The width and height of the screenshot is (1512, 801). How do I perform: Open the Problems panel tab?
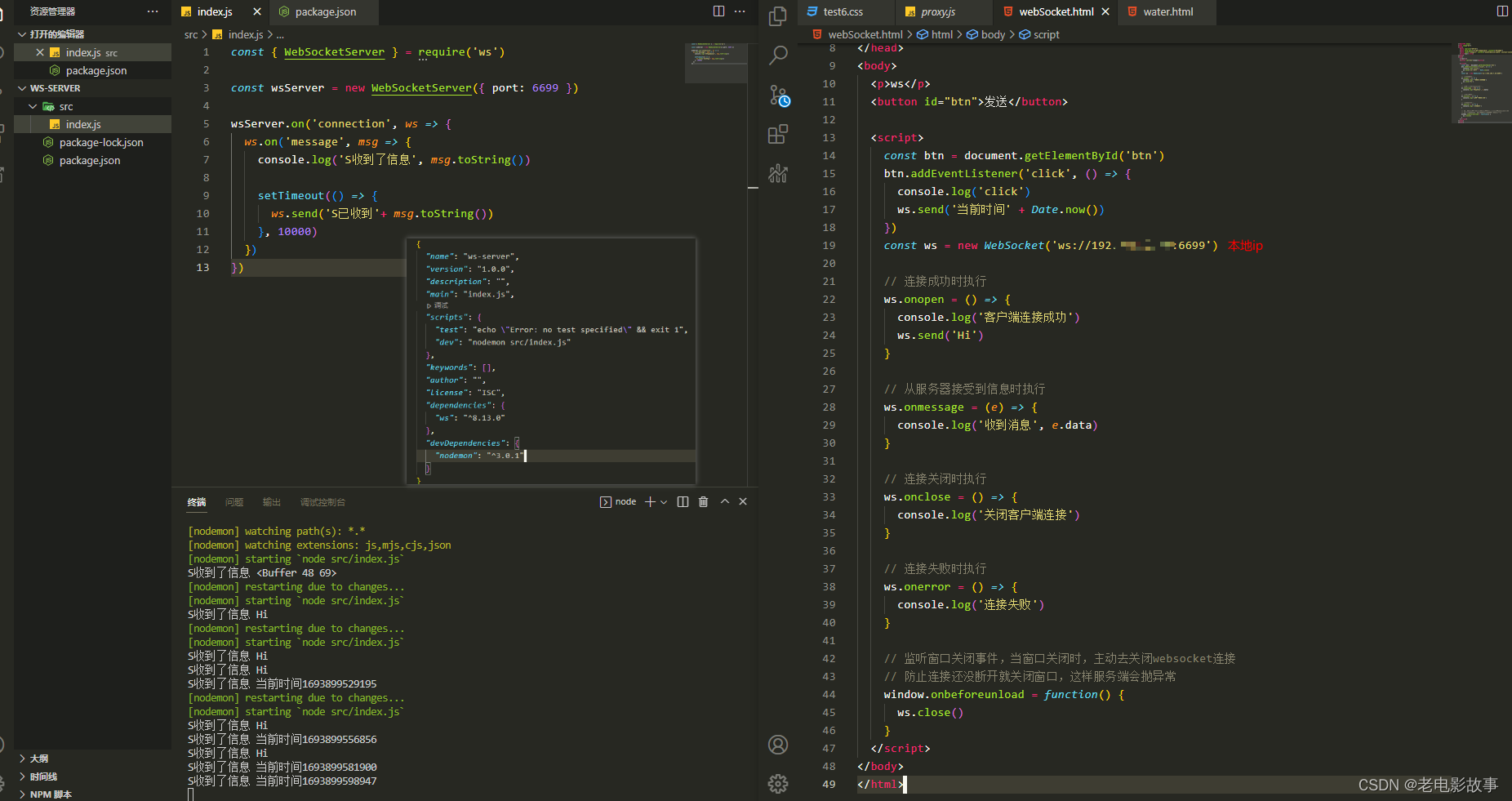coord(234,502)
